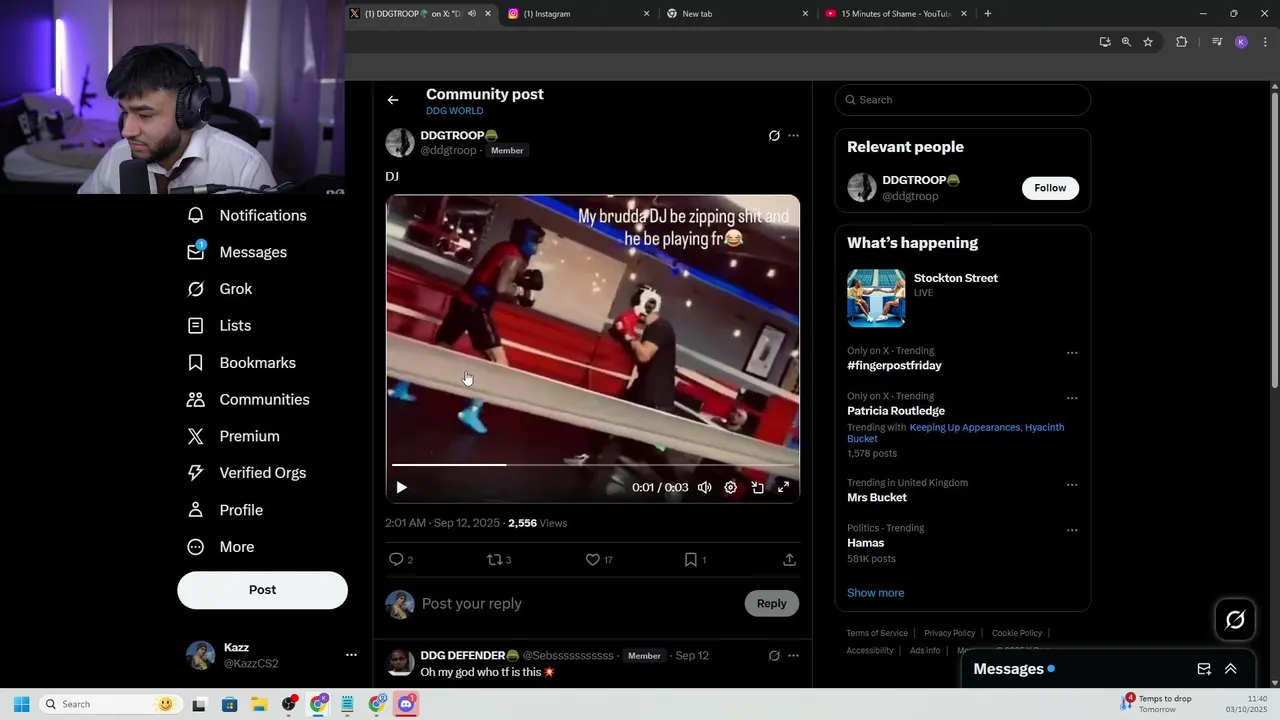Open more options for Hamas trend
This screenshot has width=1280, height=720.
pyautogui.click(x=1072, y=530)
